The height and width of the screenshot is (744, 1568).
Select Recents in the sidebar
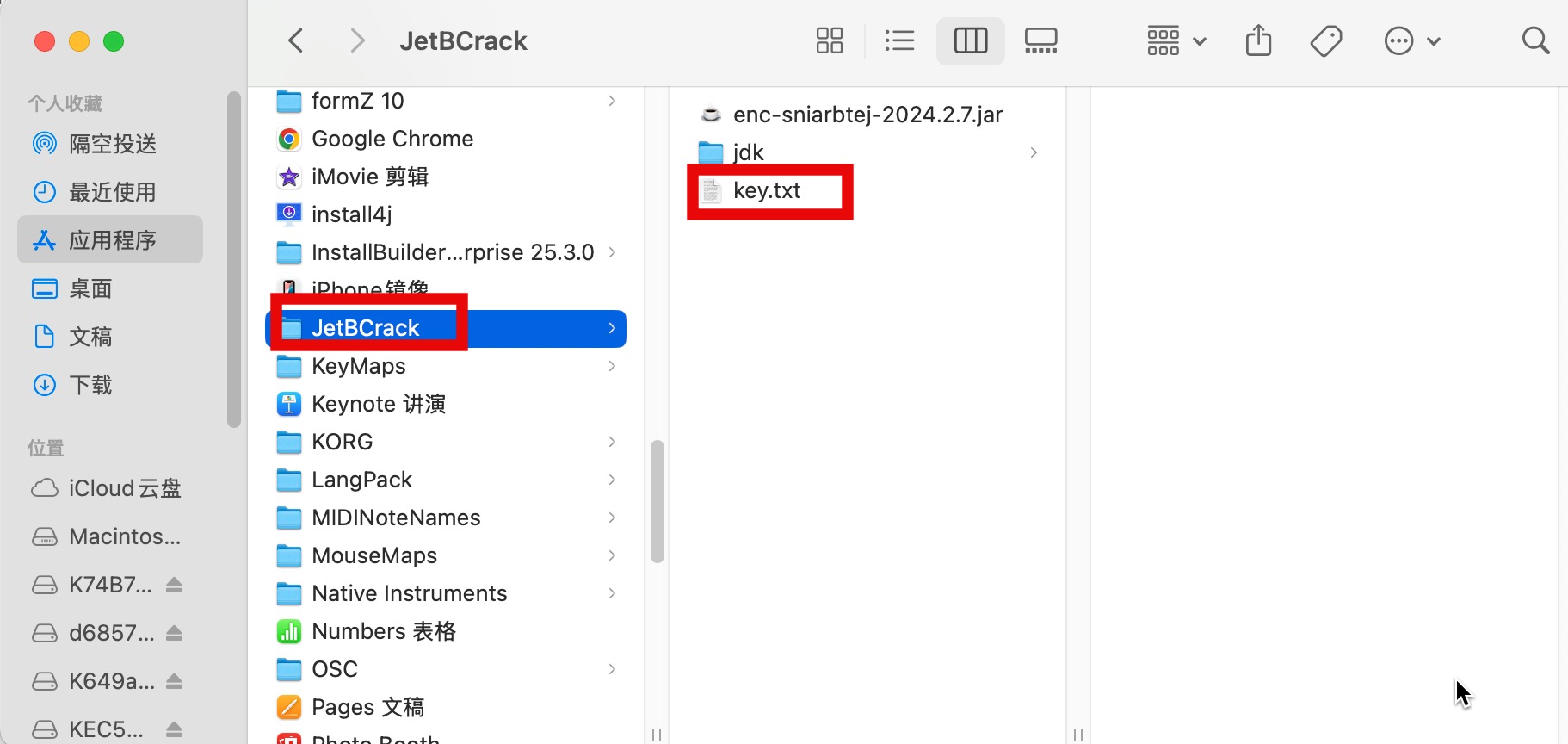[x=112, y=192]
